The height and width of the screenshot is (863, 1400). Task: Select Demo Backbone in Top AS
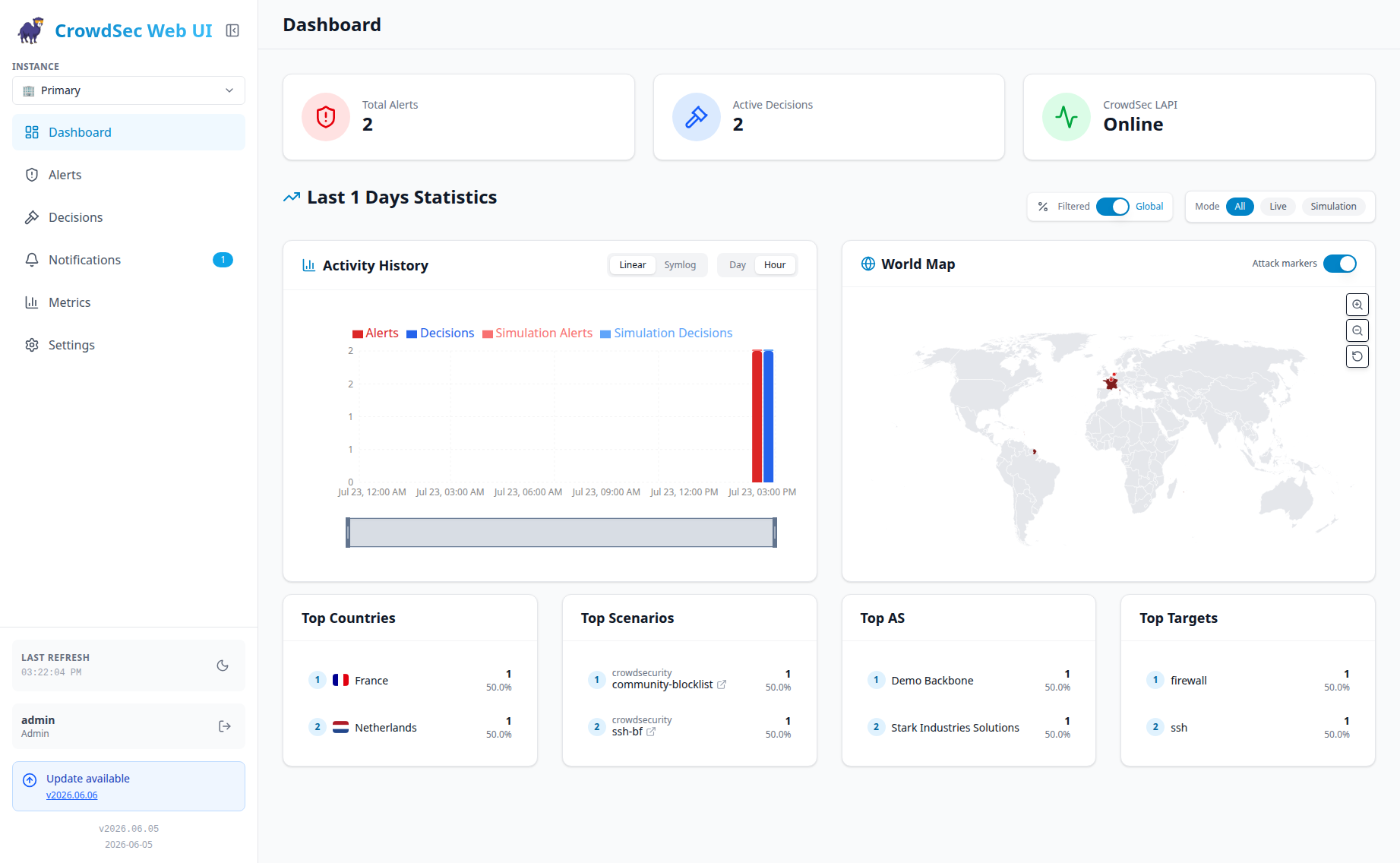pyautogui.click(x=969, y=681)
